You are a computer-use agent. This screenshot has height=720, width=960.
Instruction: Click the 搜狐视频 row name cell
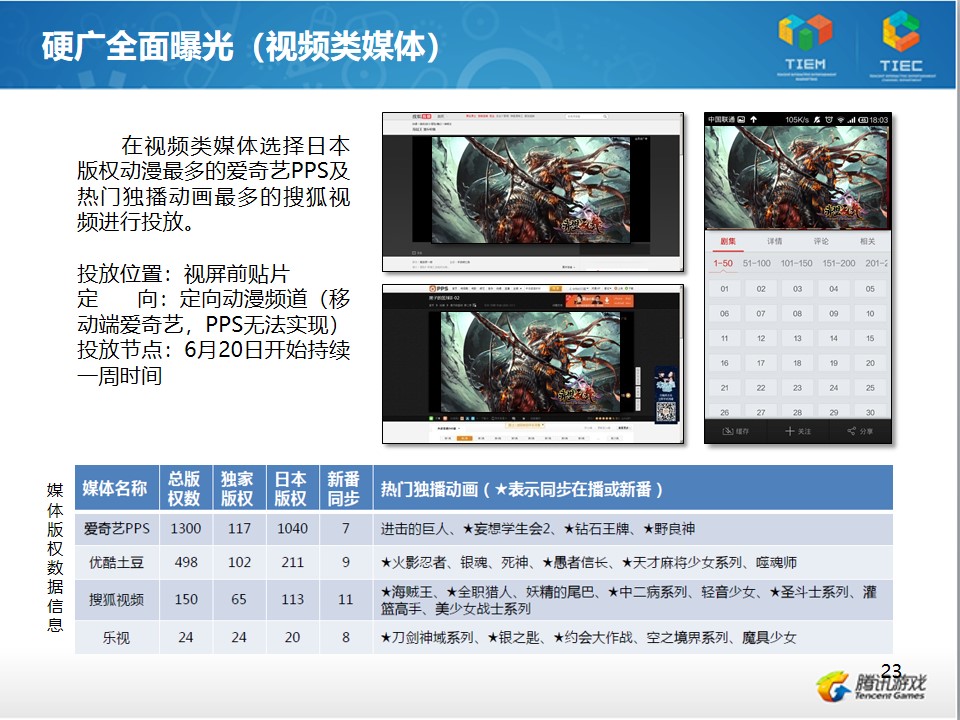pyautogui.click(x=116, y=599)
